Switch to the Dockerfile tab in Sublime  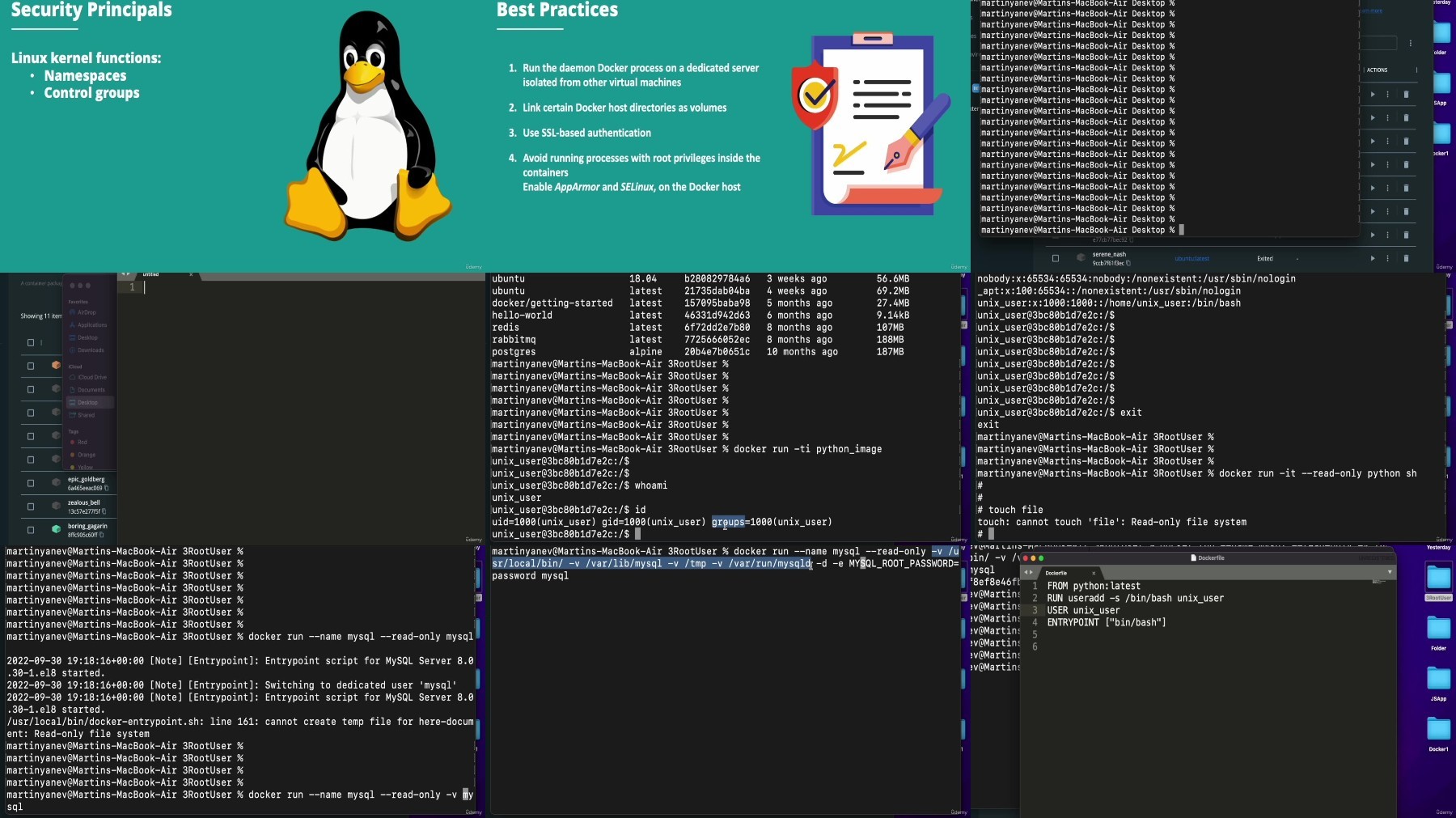tap(1056, 573)
